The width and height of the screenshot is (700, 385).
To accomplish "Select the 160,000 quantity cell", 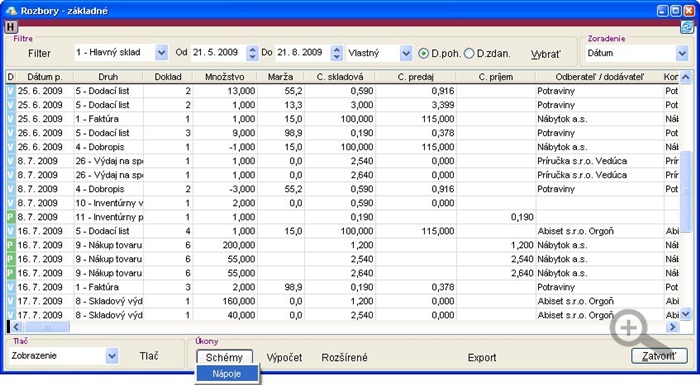I will tap(225, 301).
